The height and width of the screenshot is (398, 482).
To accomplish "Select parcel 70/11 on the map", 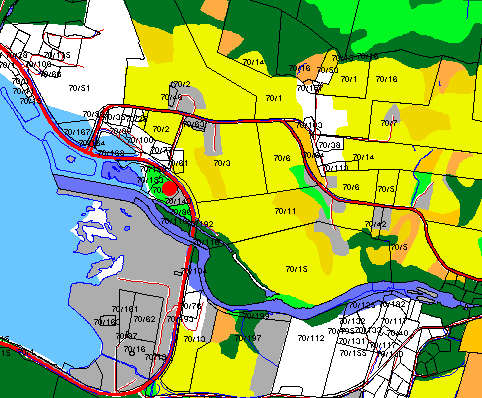I will click(285, 211).
